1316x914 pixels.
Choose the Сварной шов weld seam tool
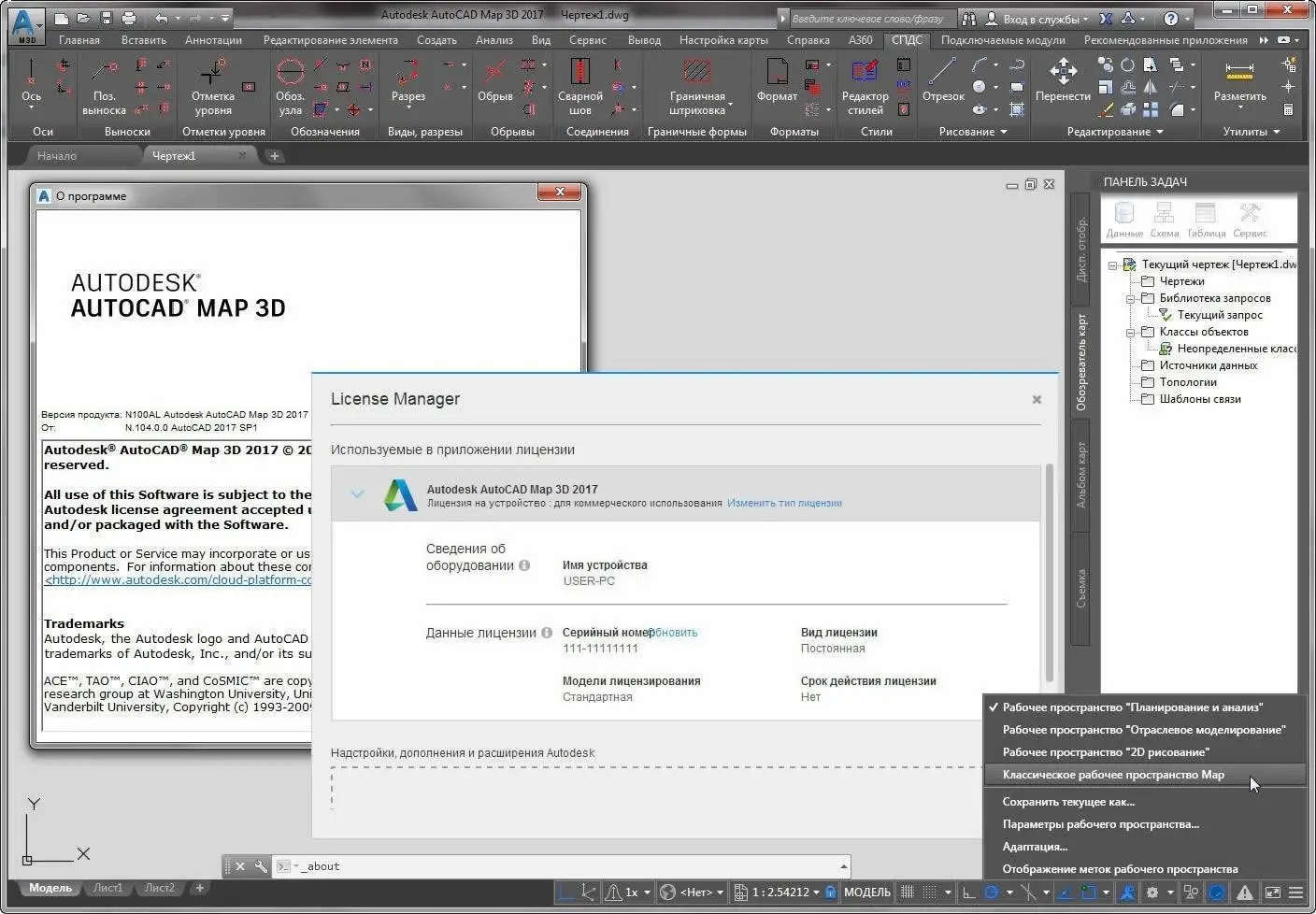579,86
